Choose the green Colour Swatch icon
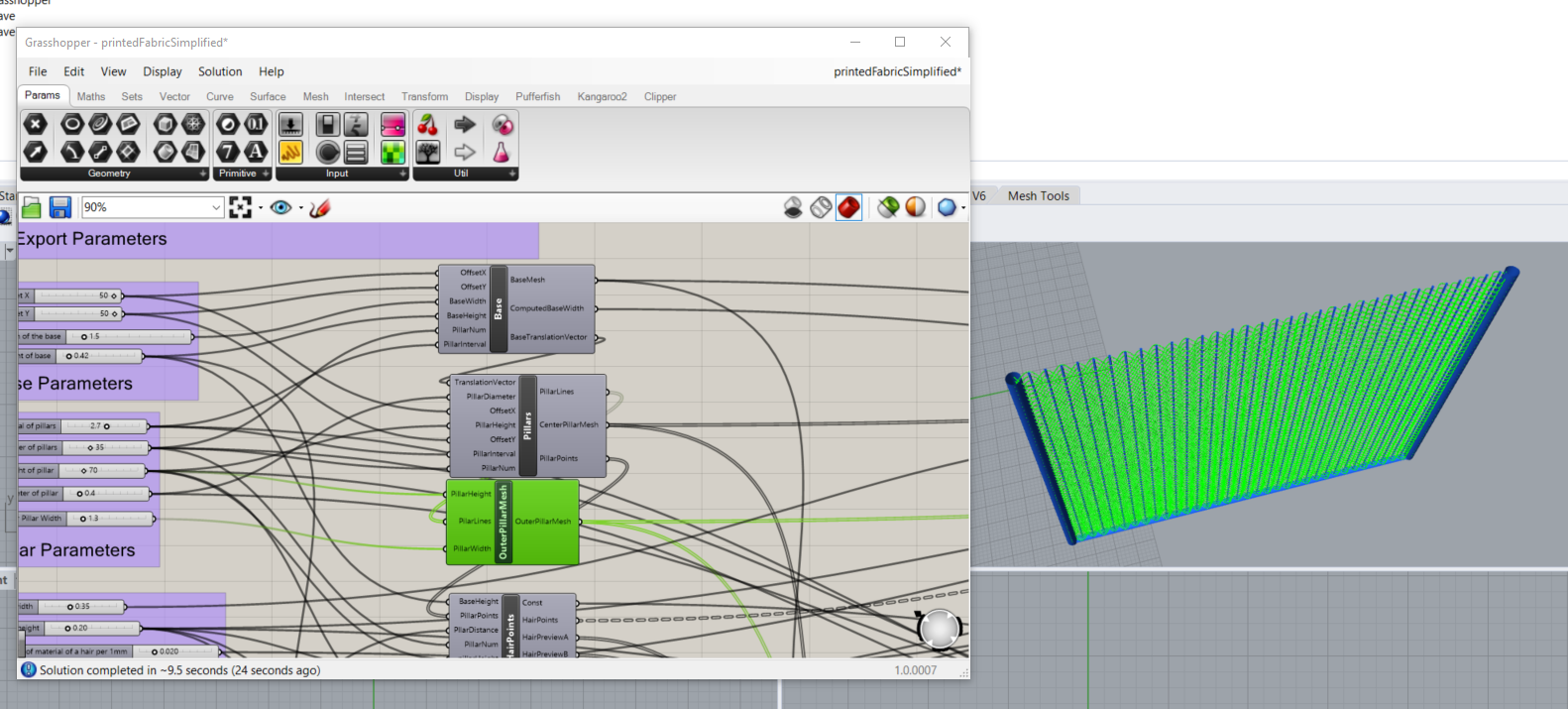The height and width of the screenshot is (709, 1568). [393, 152]
